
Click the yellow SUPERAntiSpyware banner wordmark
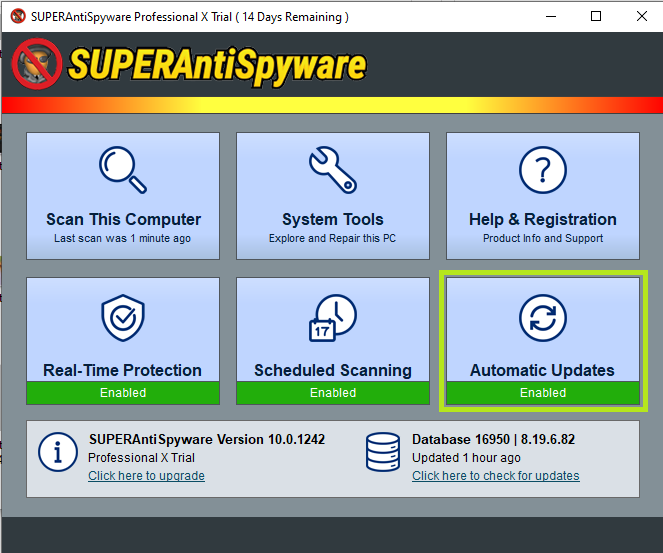(x=217, y=66)
